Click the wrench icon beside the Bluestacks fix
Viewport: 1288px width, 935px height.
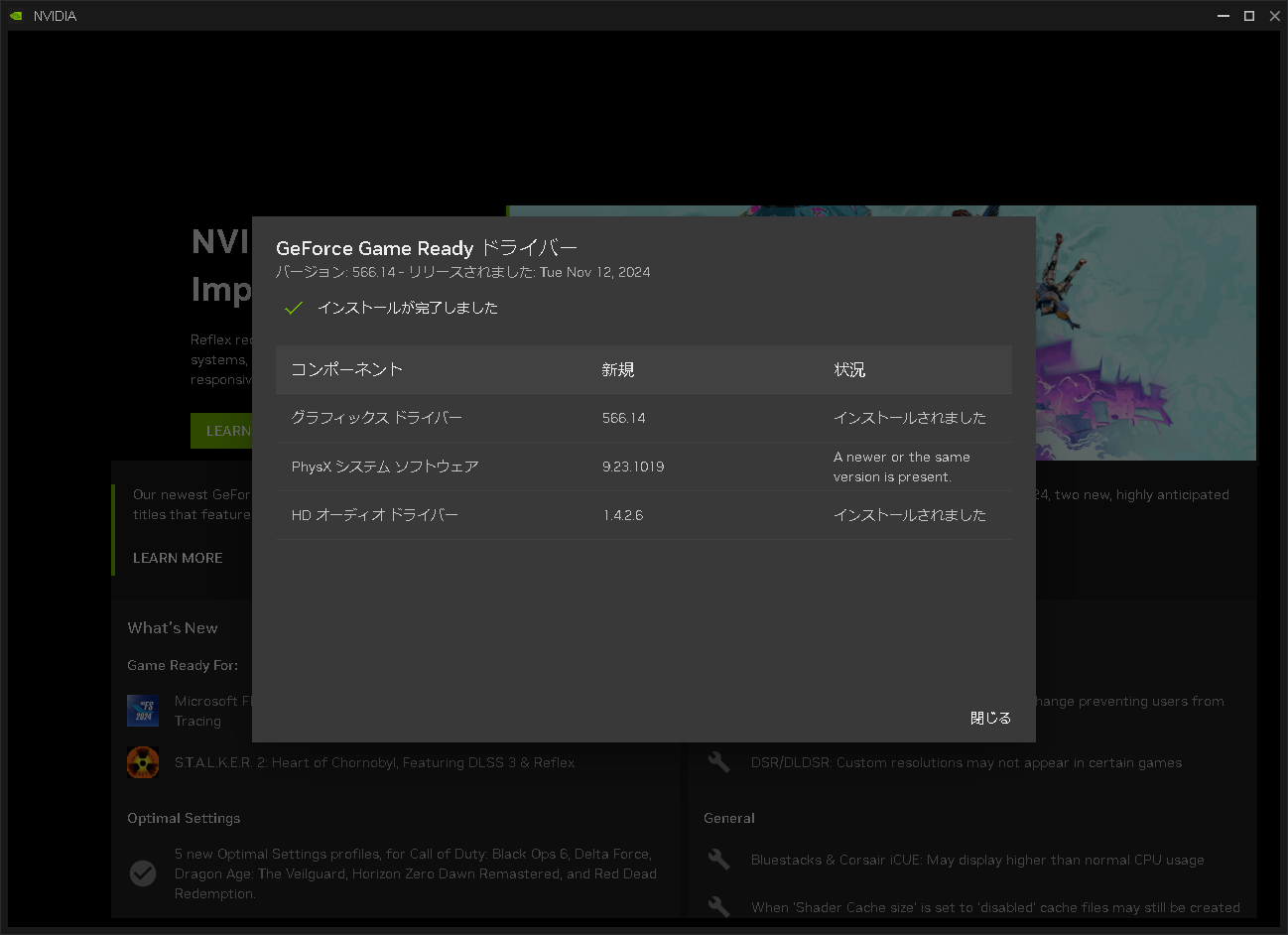(717, 860)
